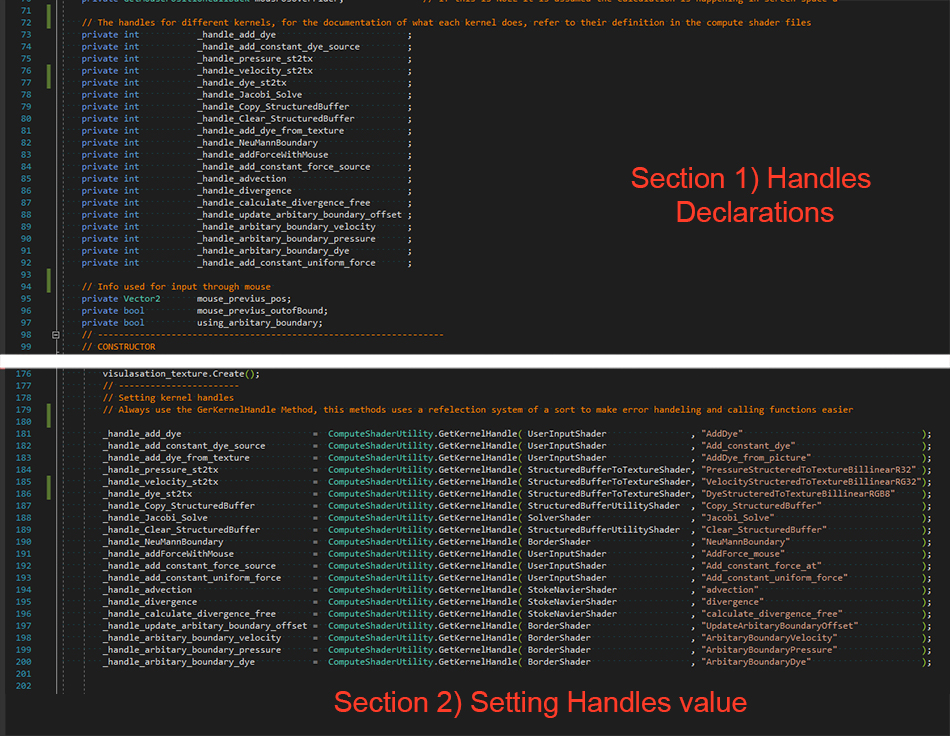Click _handle_arbitary_boundary_dye assignment on line 200
The height and width of the screenshot is (736, 950).
click(x=179, y=662)
